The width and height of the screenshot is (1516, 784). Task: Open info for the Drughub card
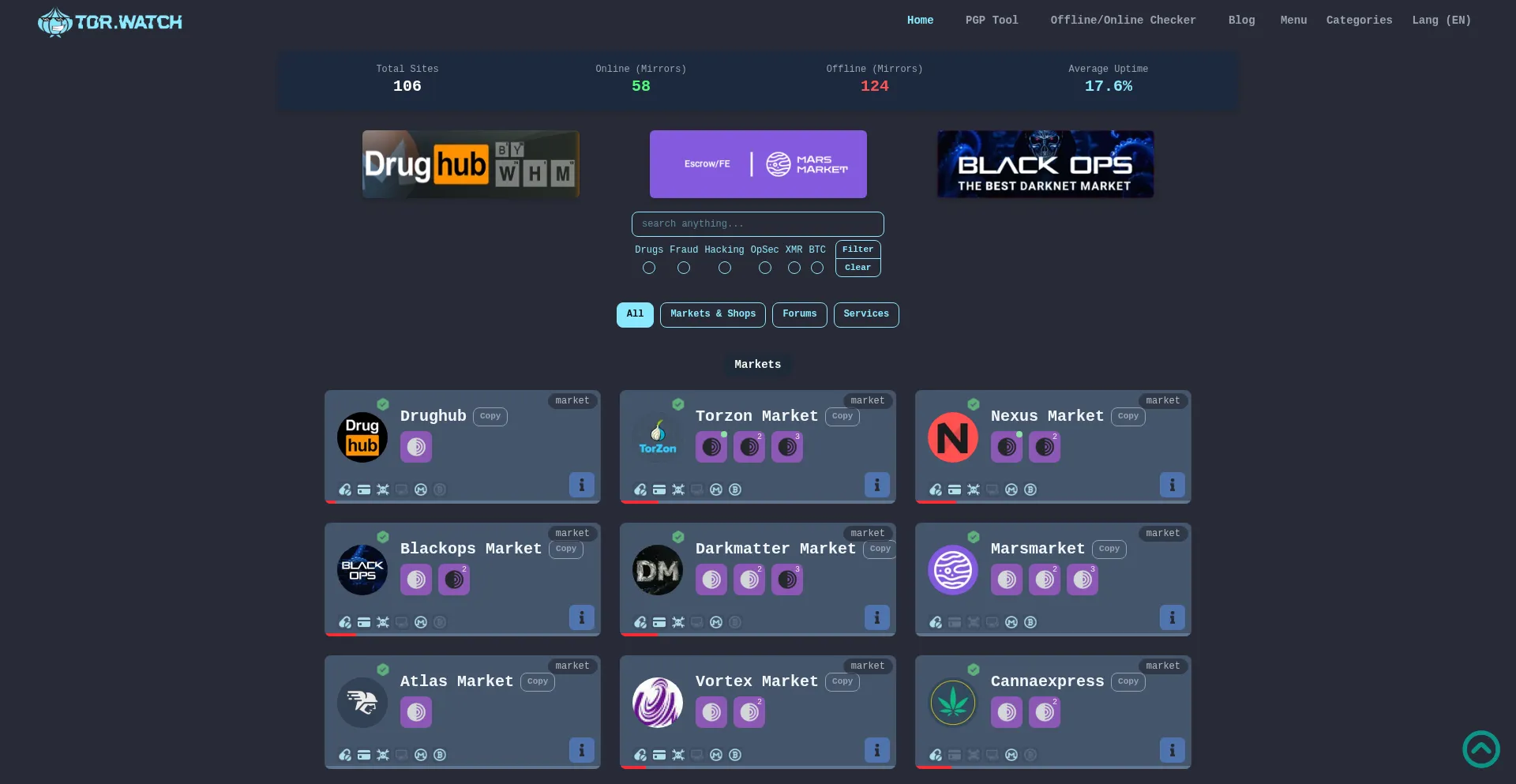[x=581, y=485]
